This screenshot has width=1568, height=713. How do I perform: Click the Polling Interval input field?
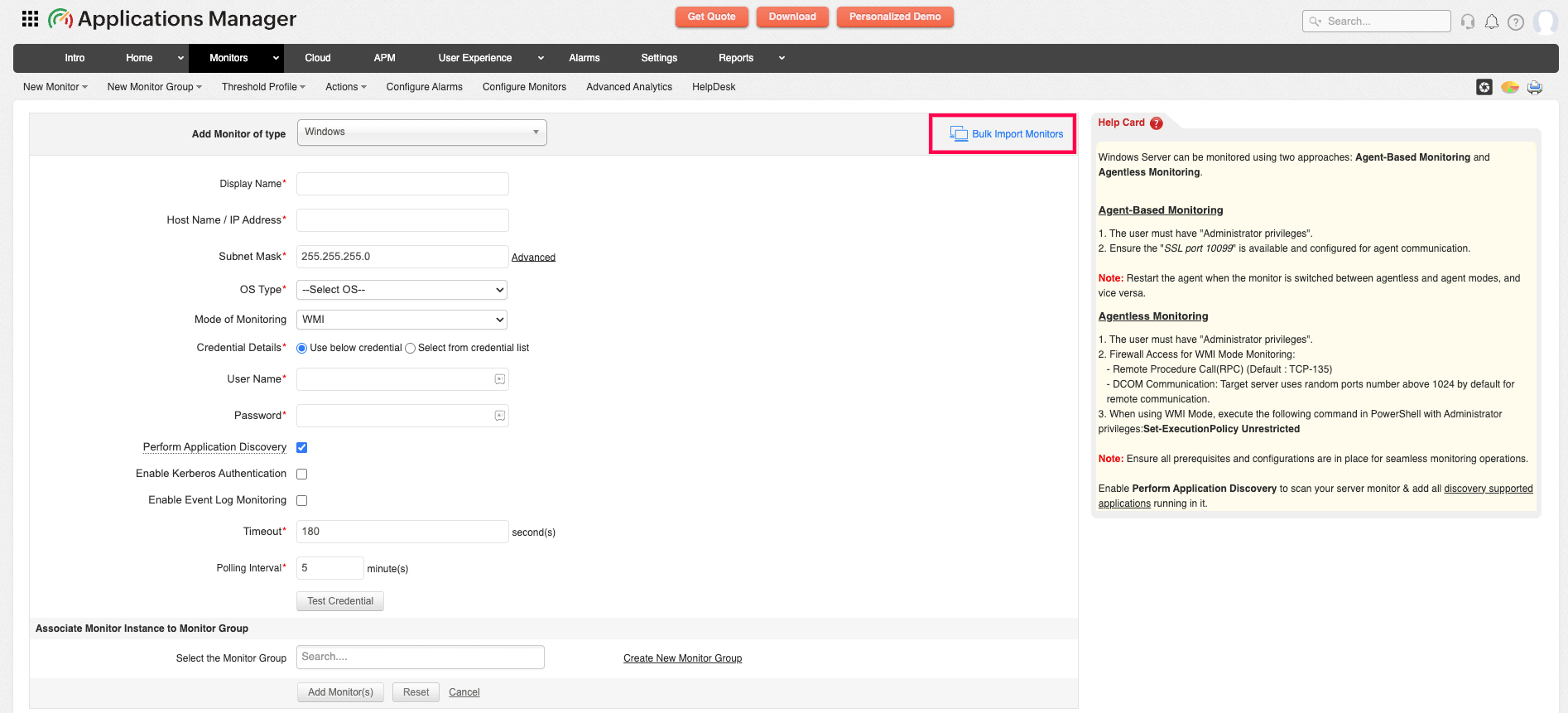tap(329, 568)
